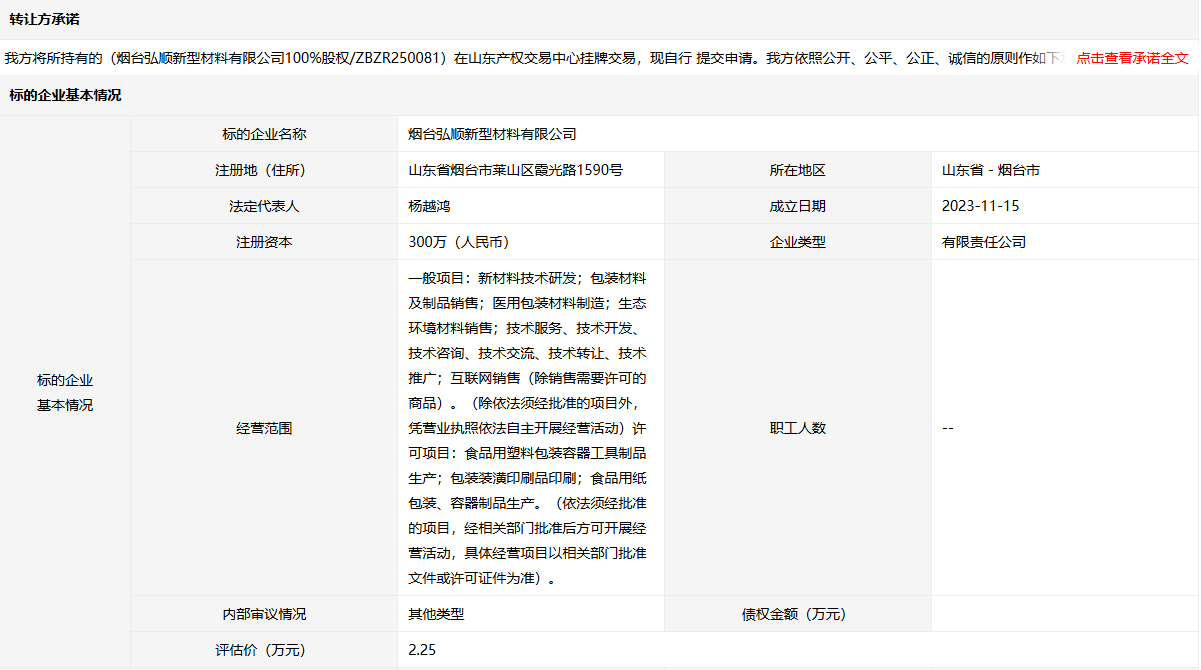
Task: Select the 内部审议情况 value 其他类型
Action: [437, 614]
